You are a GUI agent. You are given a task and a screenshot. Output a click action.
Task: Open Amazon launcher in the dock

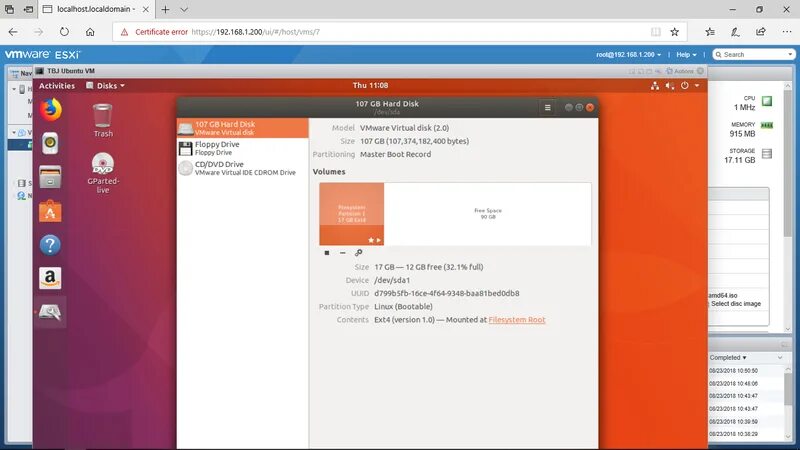point(50,279)
